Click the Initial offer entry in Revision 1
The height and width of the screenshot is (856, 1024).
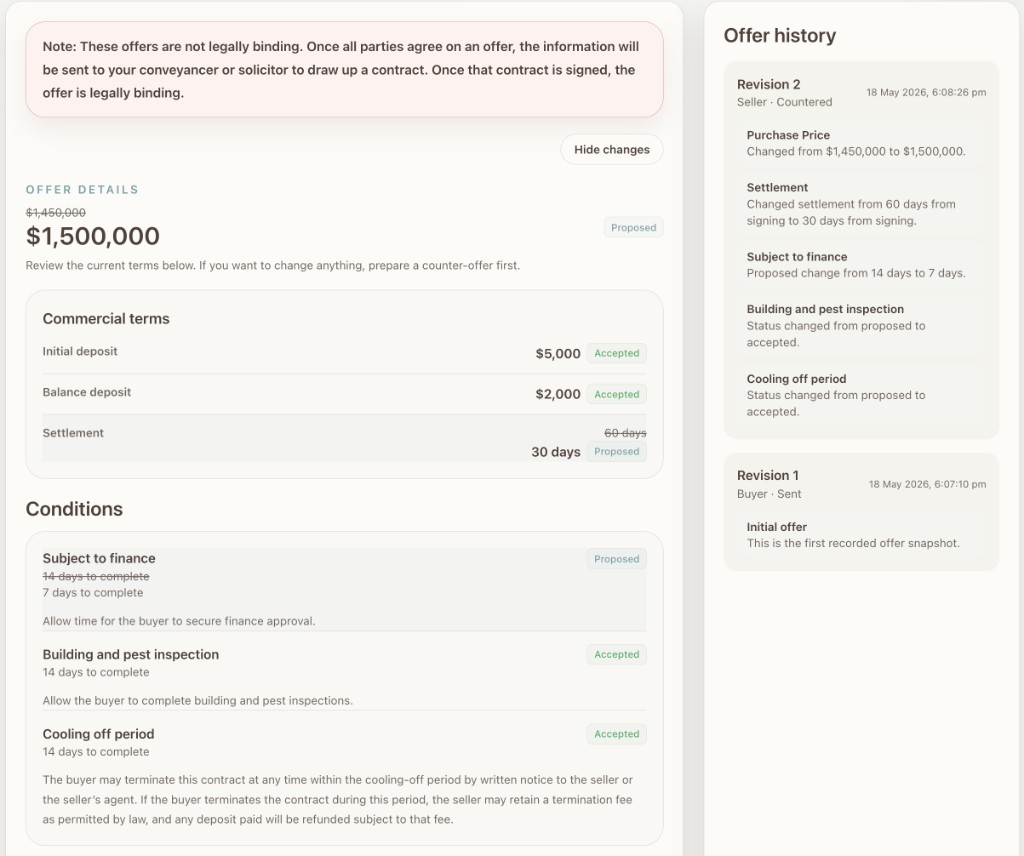(x=853, y=535)
